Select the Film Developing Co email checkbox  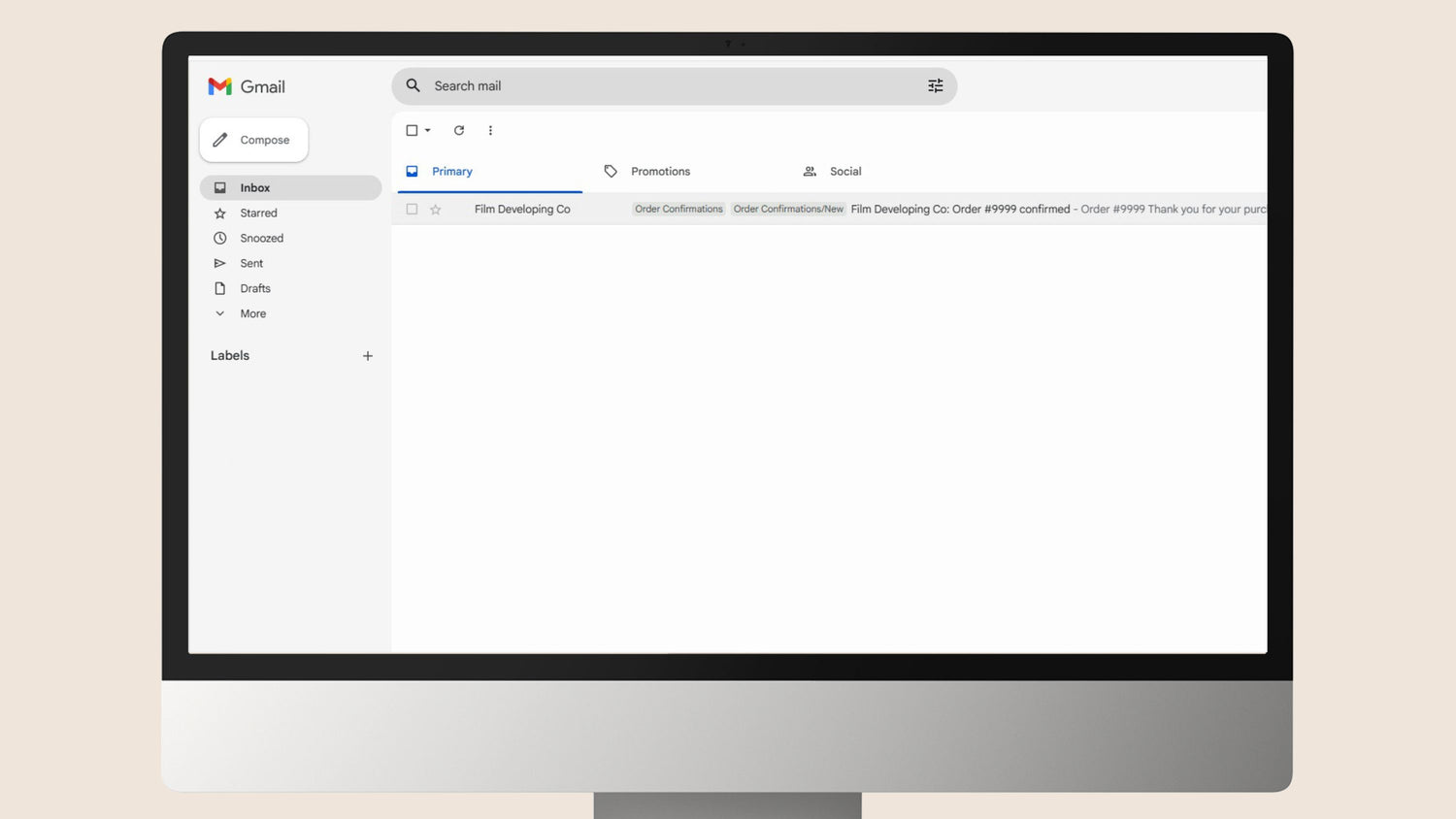coord(412,210)
